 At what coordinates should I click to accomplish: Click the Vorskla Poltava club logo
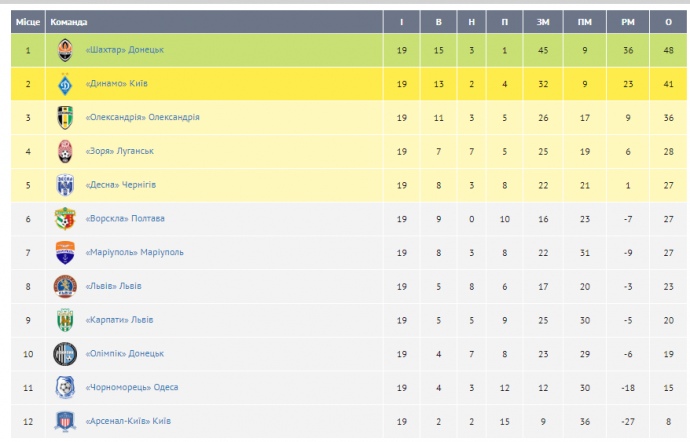point(65,219)
